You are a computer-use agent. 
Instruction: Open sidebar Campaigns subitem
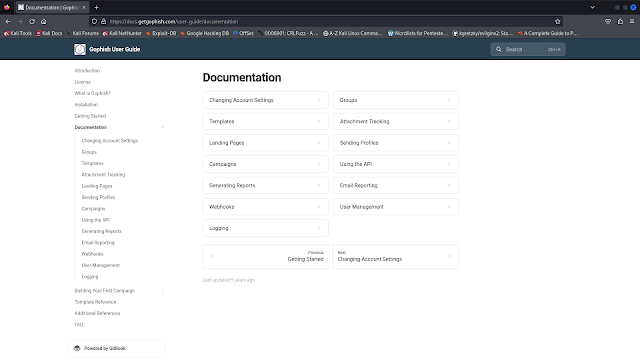[93, 209]
